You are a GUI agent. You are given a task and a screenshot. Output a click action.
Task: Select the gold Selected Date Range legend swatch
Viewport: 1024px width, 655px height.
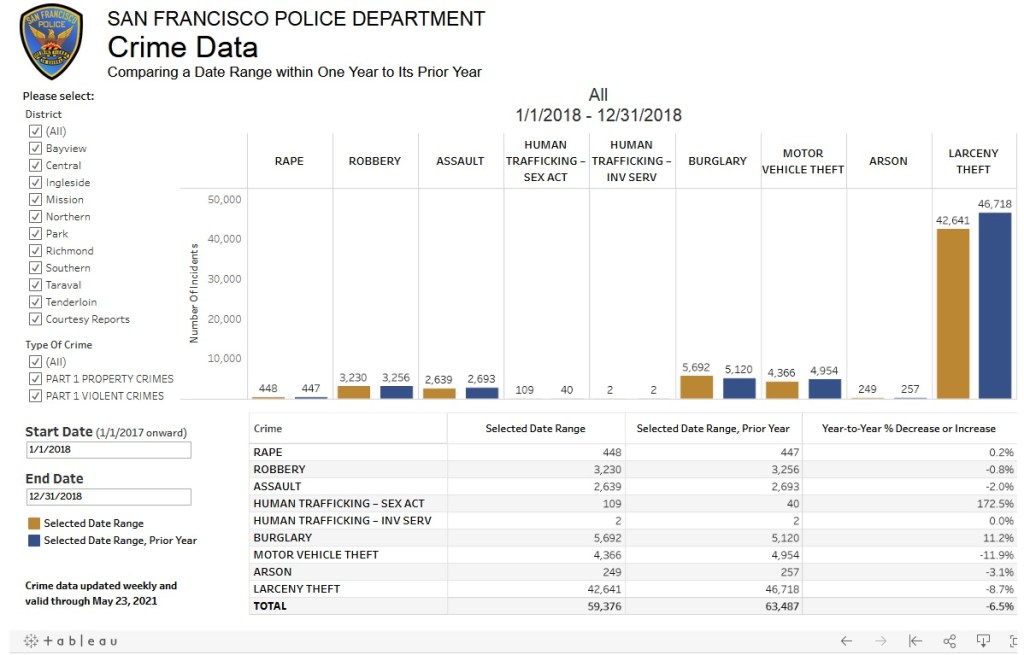[x=34, y=523]
